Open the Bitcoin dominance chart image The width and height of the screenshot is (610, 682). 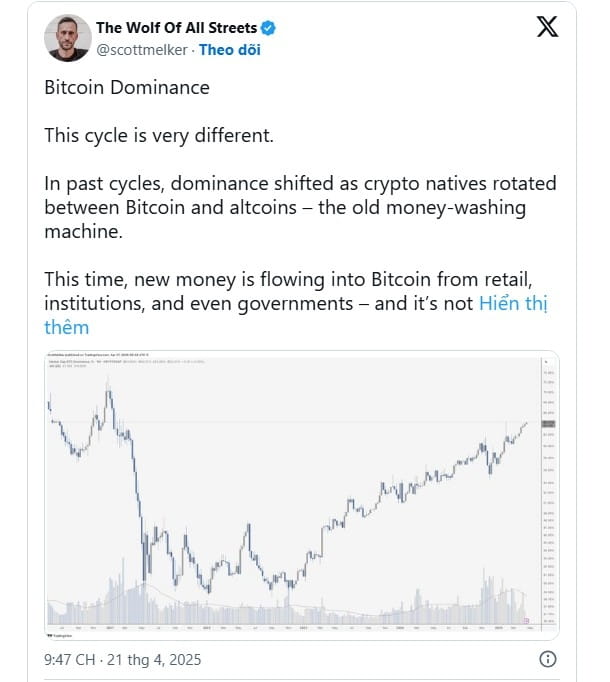tap(302, 495)
